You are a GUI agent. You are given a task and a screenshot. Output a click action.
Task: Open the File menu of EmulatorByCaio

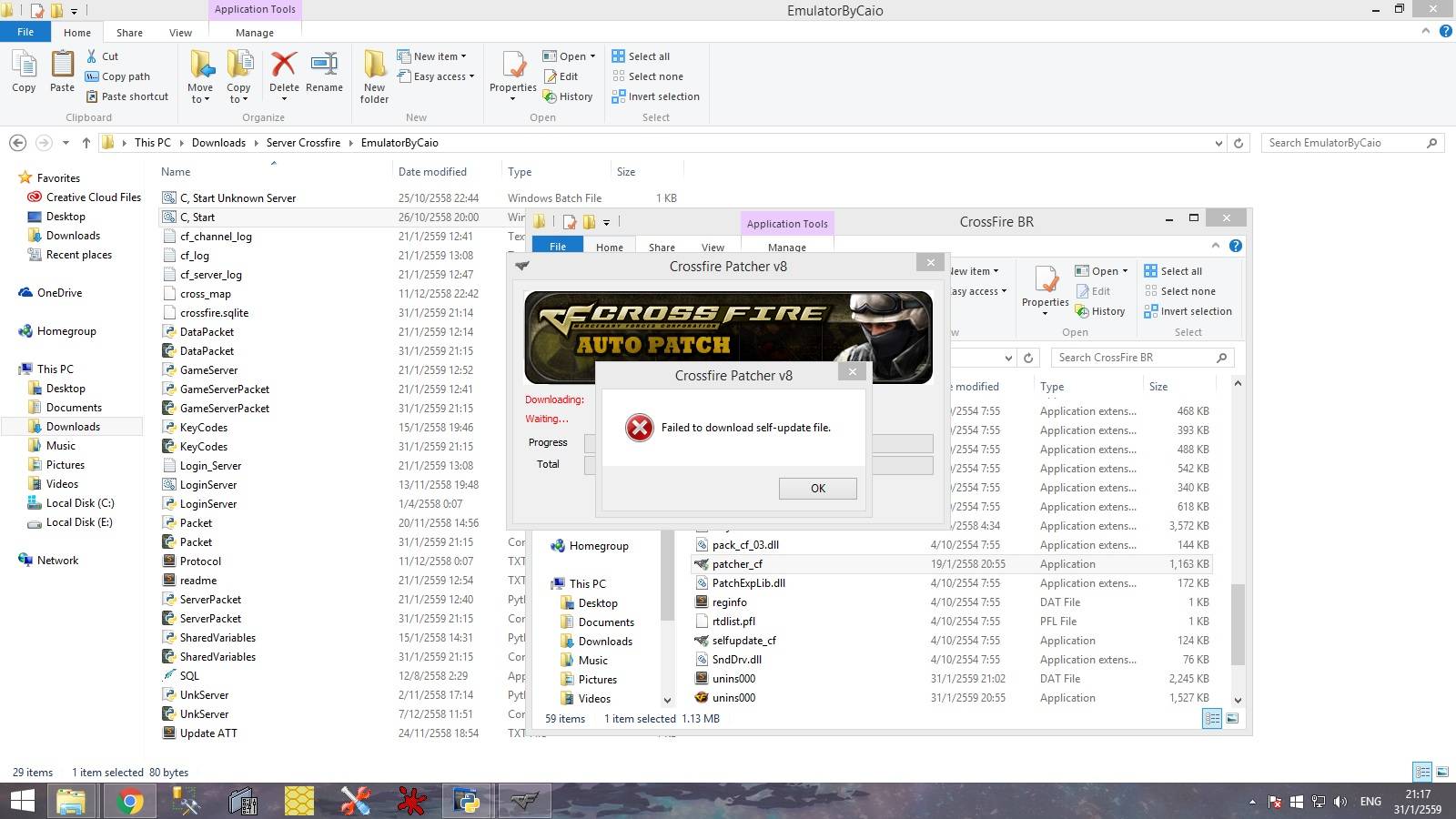pos(25,32)
